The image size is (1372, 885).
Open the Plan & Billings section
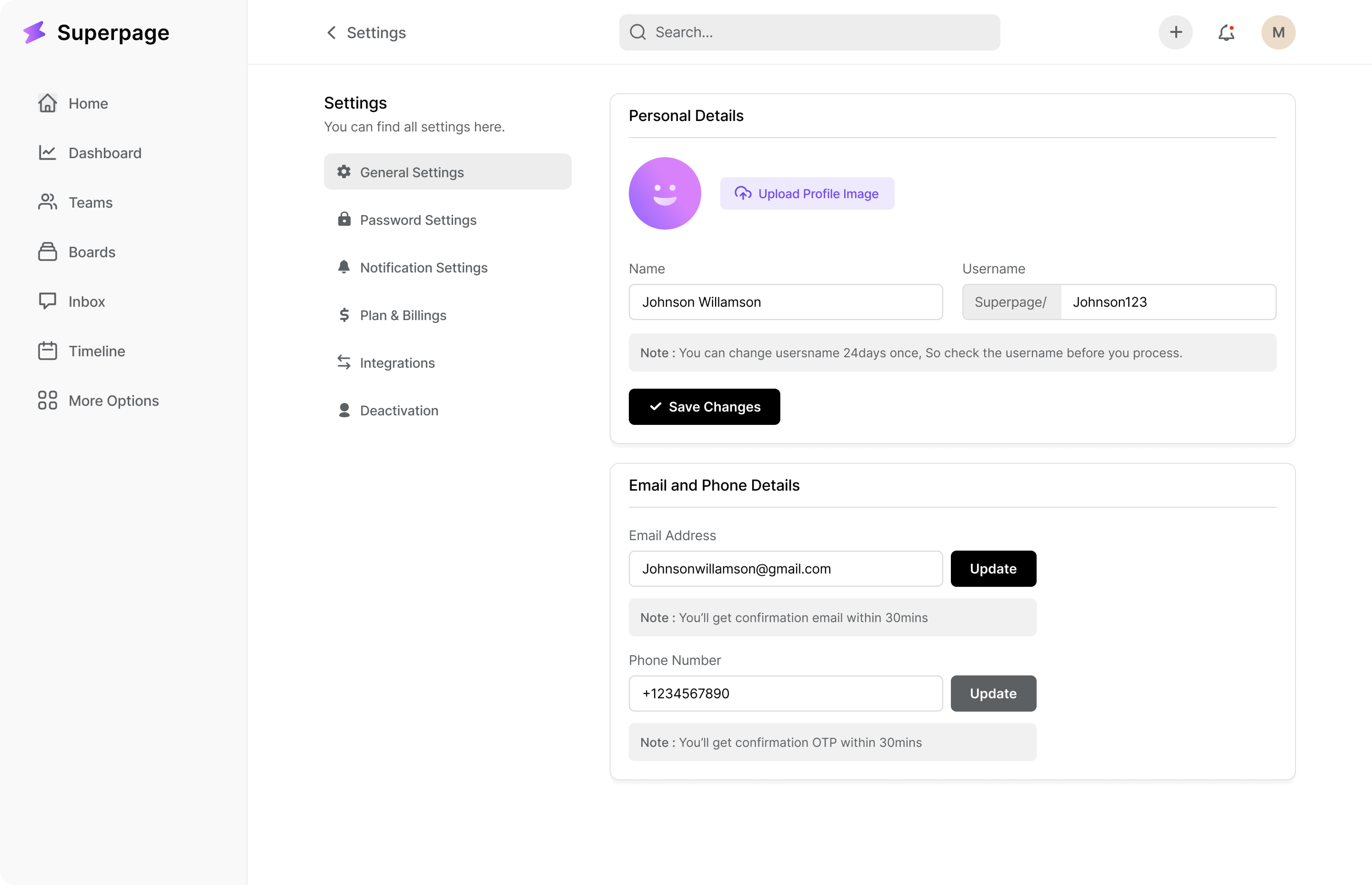point(403,316)
